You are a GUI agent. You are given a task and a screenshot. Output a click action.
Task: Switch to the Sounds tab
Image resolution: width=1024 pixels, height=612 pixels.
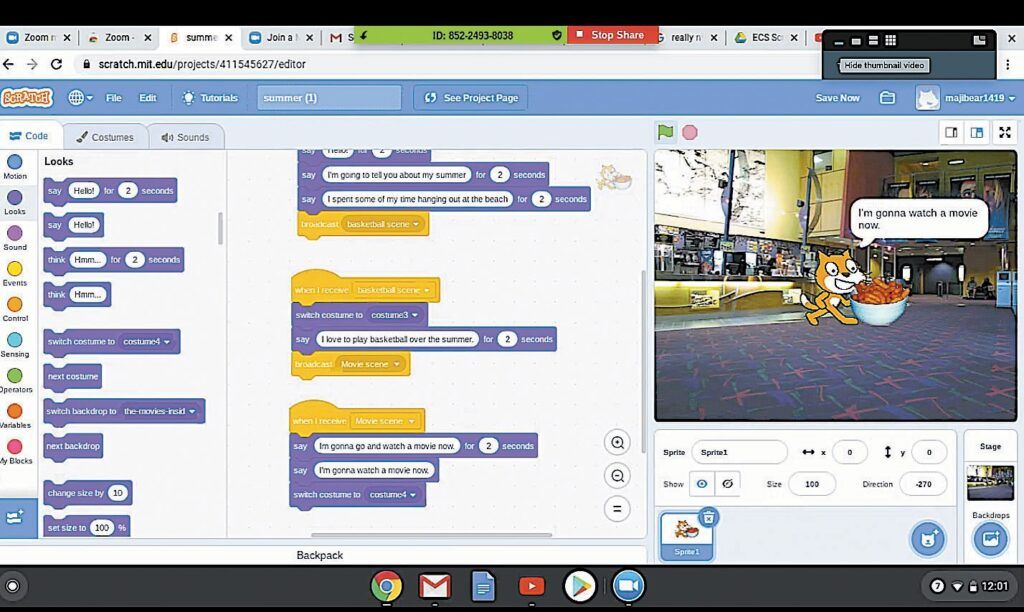pyautogui.click(x=185, y=137)
